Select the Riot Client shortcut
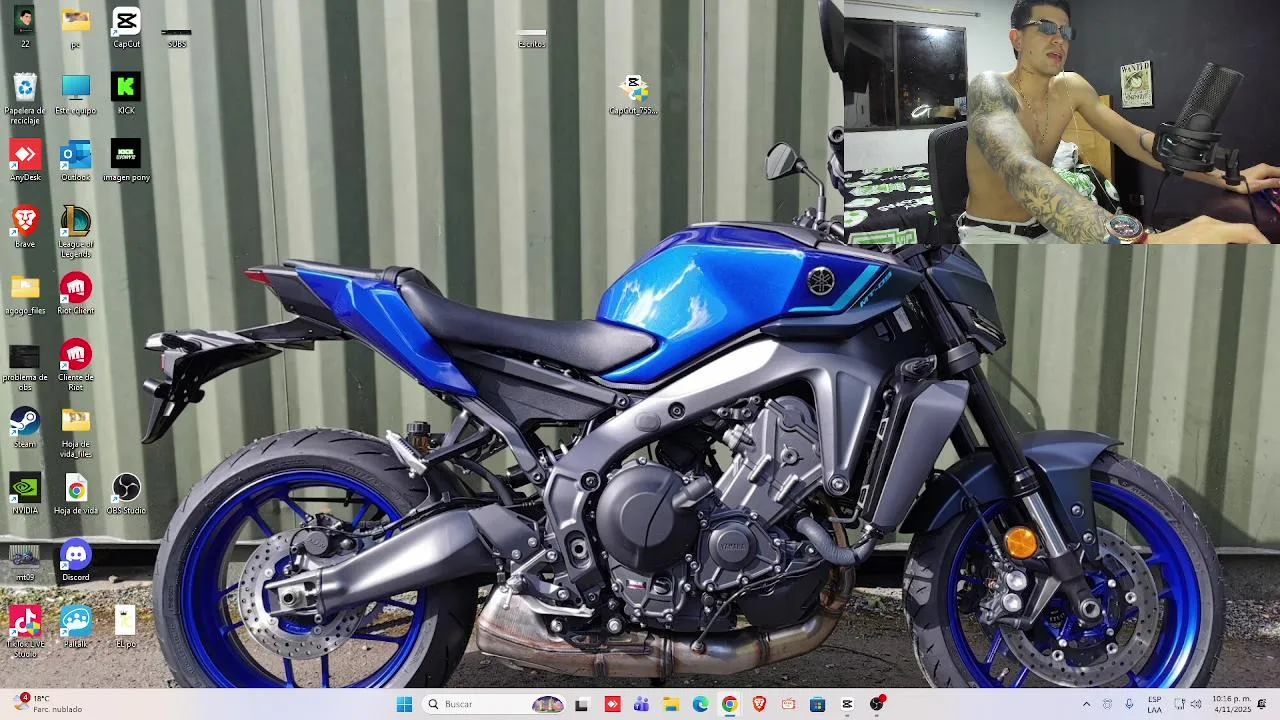This screenshot has height=720, width=1280. point(76,294)
